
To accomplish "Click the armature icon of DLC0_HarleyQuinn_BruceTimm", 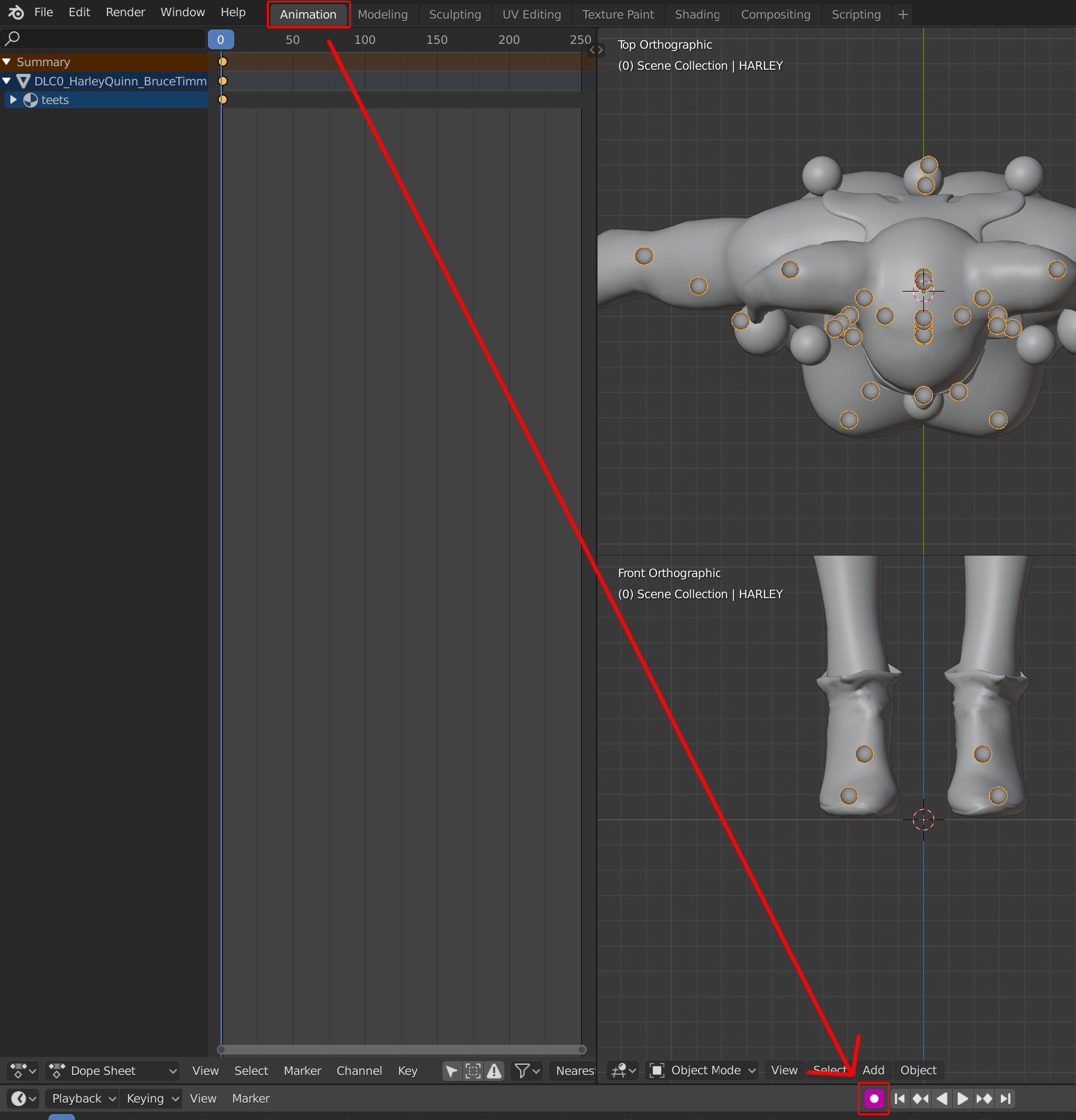I will point(23,81).
